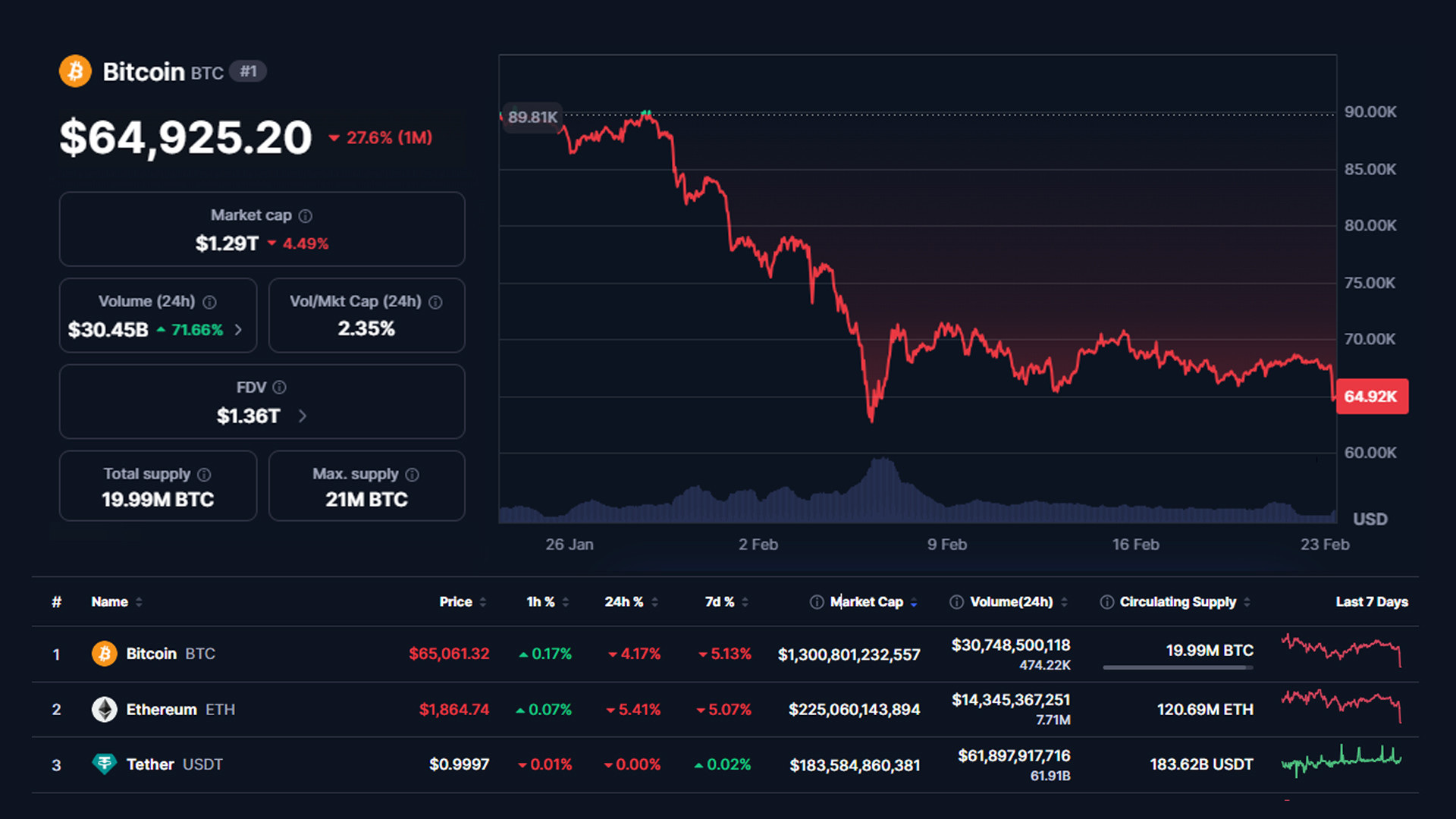
Task: Click the Market cap info icon
Action: click(x=305, y=216)
